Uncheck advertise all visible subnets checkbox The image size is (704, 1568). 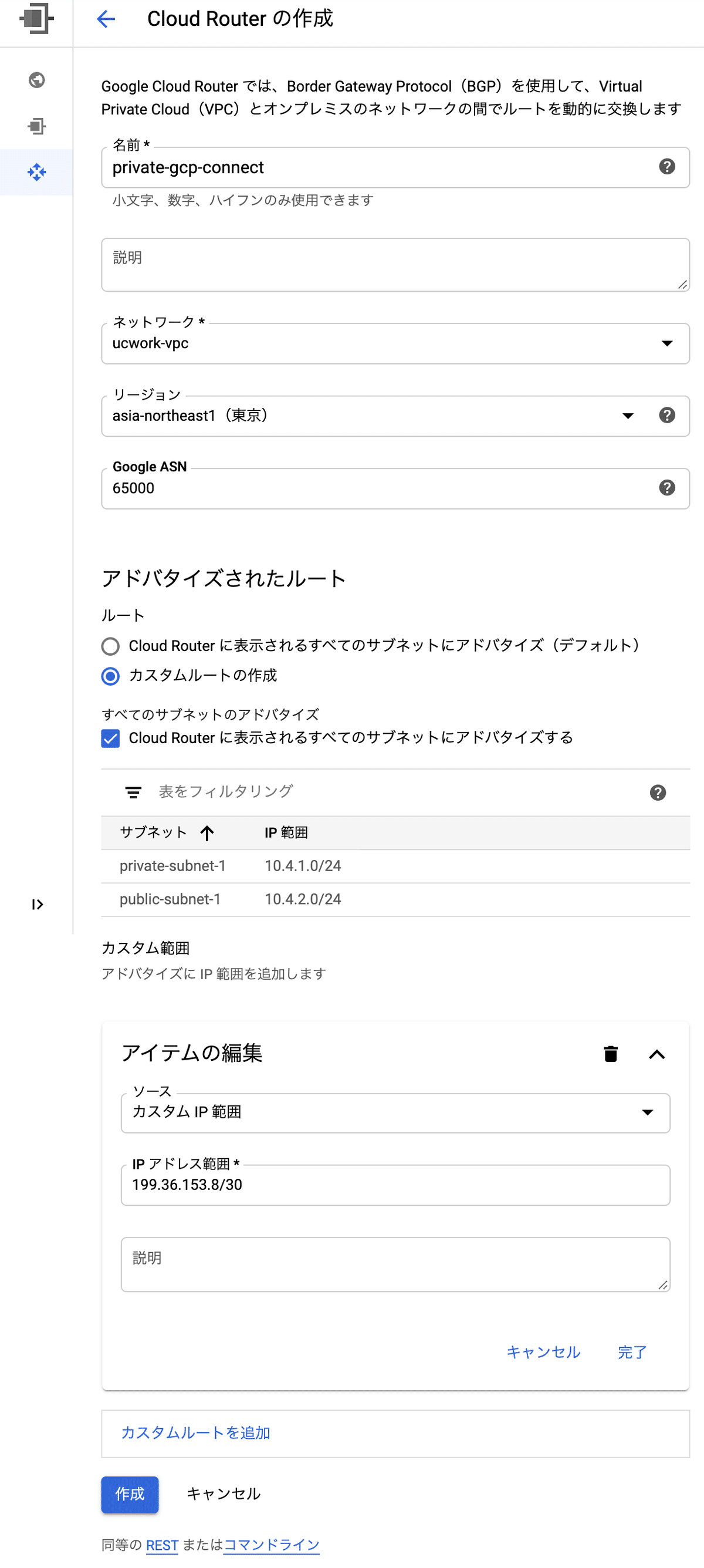click(110, 739)
